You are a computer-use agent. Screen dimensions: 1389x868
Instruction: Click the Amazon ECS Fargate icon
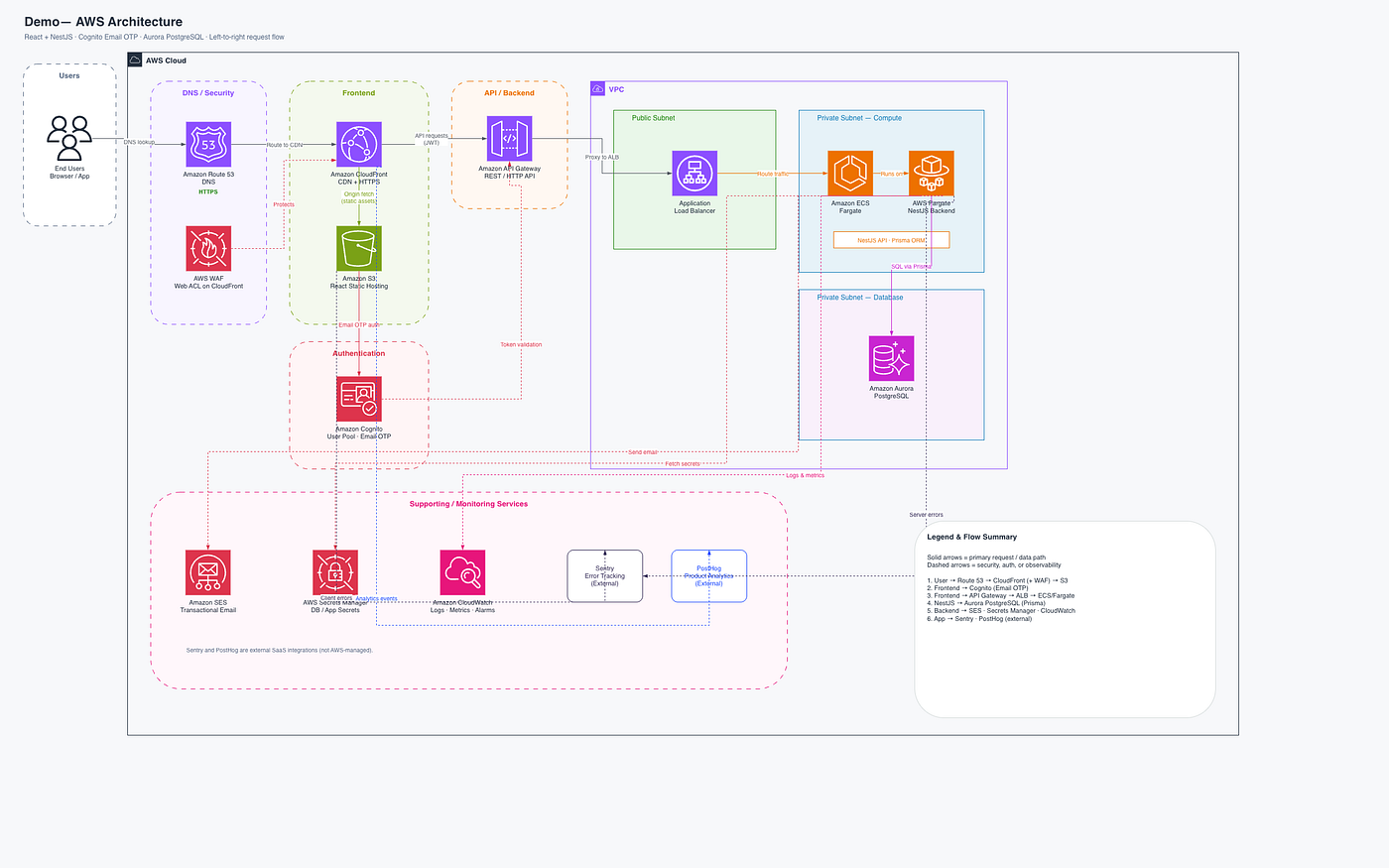pyautogui.click(x=850, y=174)
